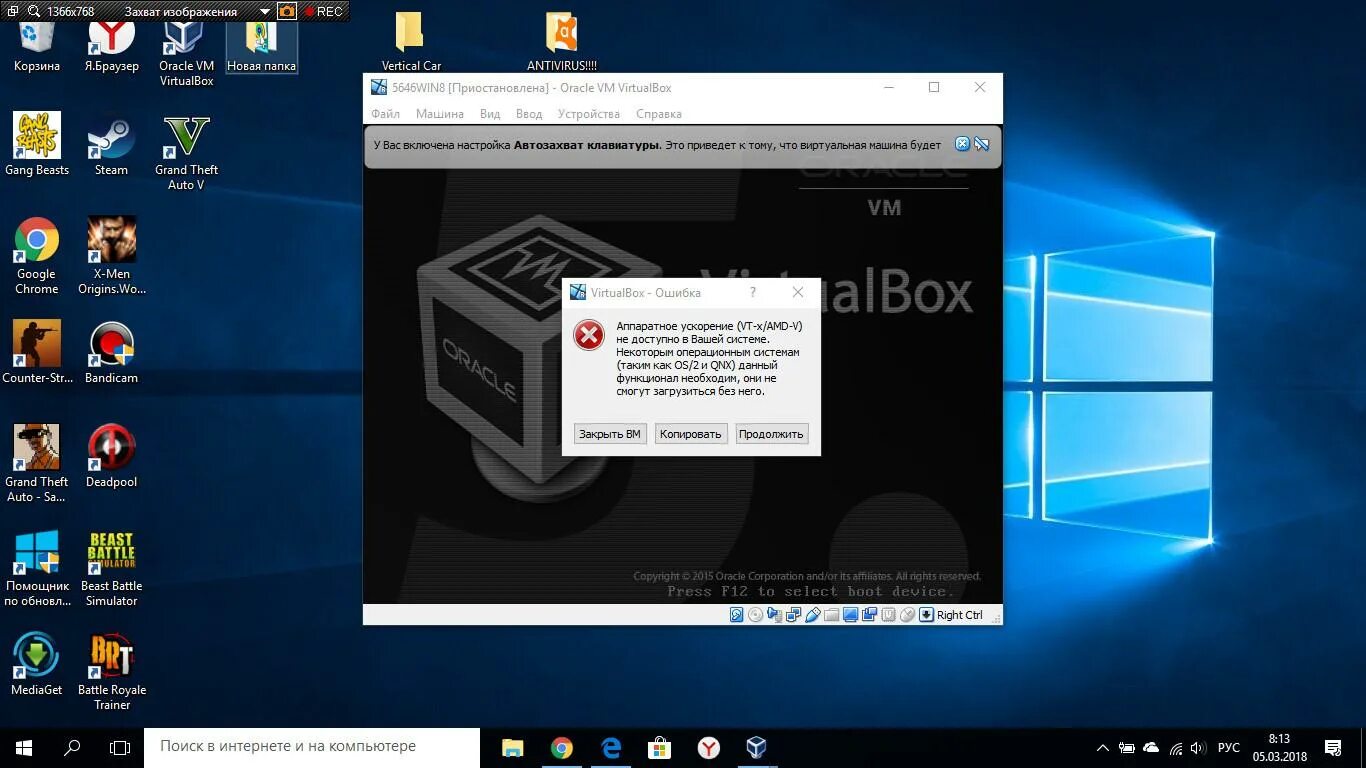Select the Grand Theft Auto San Andreas icon
Screen dimensions: 1366x768
tap(37, 464)
